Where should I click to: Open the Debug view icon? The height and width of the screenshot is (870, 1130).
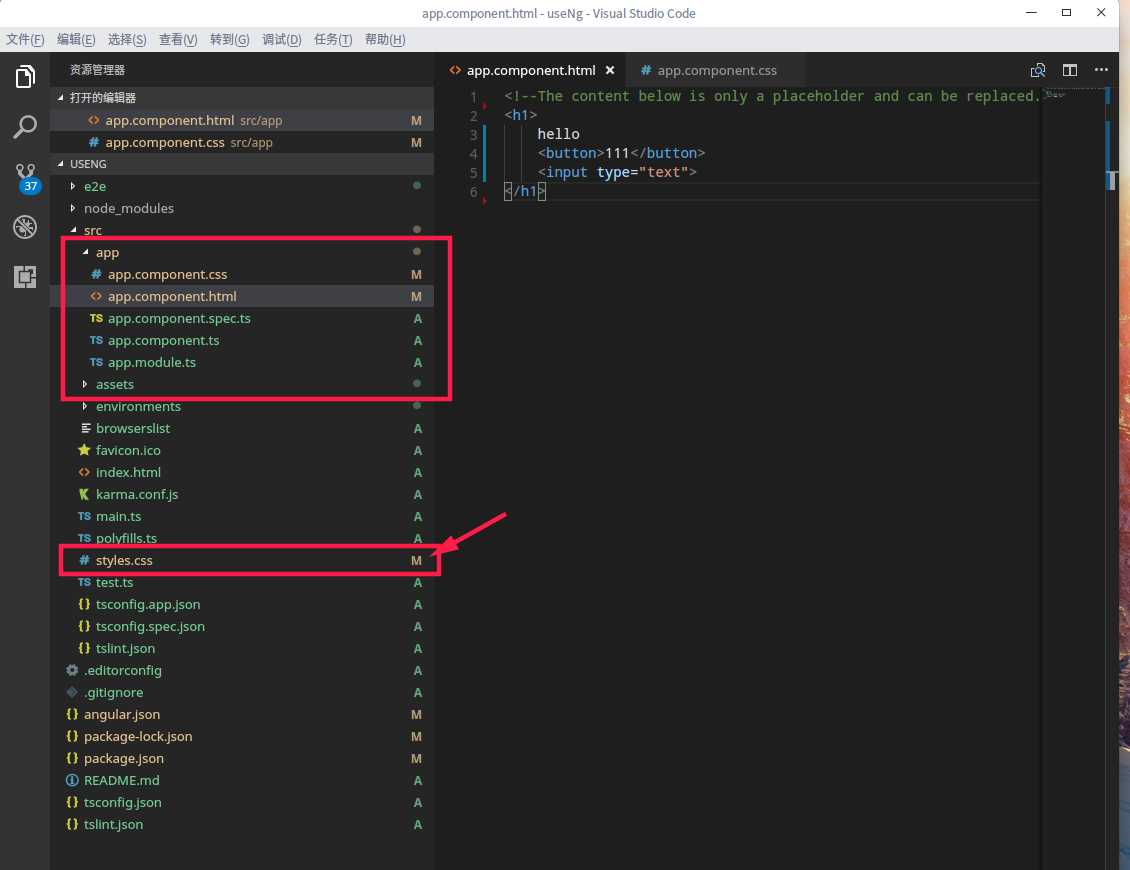tap(25, 227)
